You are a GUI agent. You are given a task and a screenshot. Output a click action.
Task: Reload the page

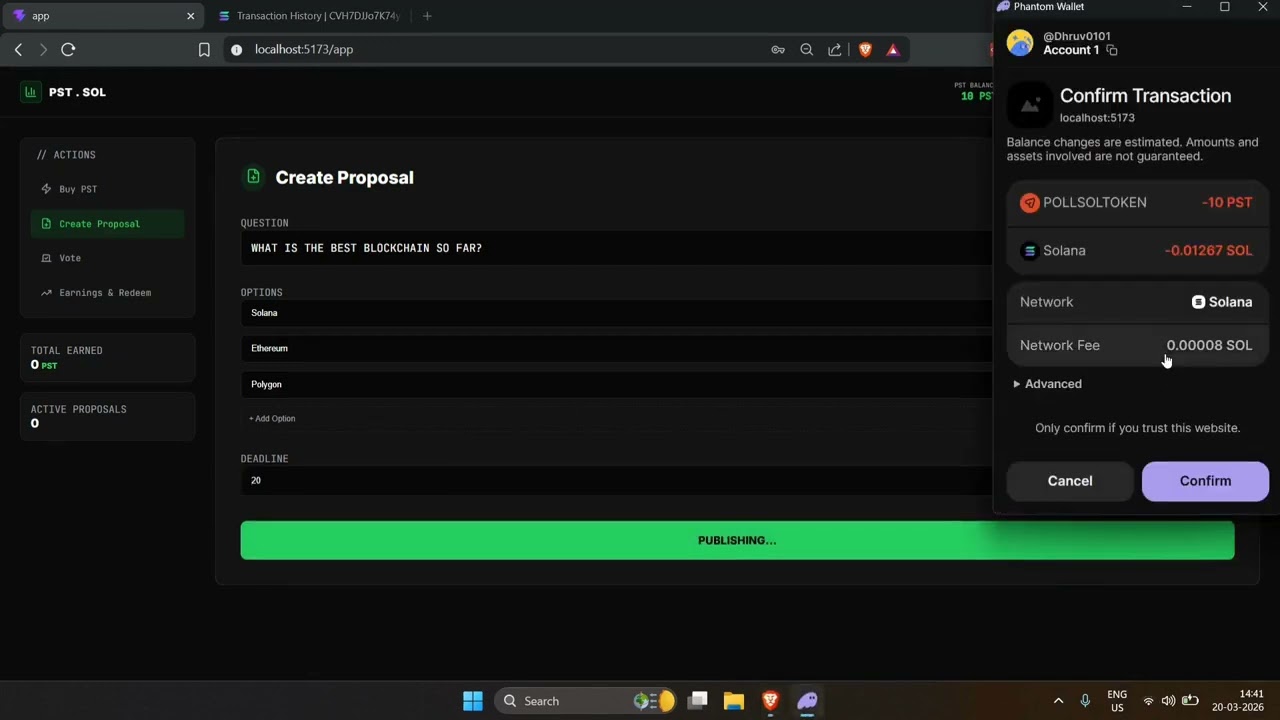(x=68, y=49)
